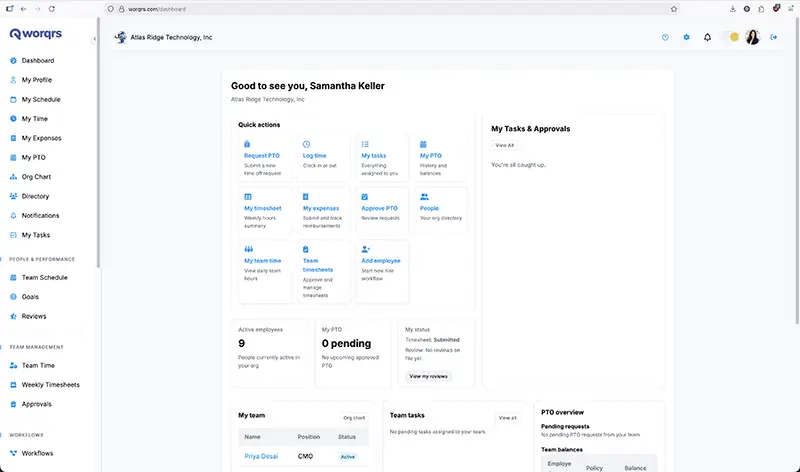
Task: Click the Atlas Ridge Technology company logo
Action: click(x=120, y=37)
